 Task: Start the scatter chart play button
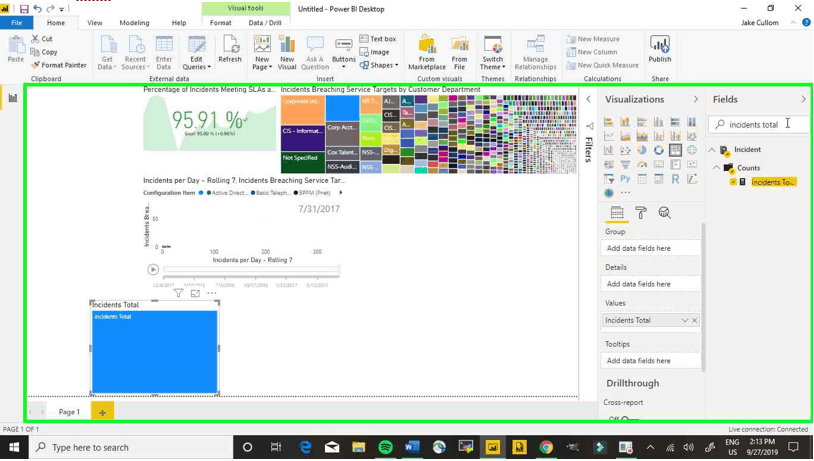click(153, 269)
